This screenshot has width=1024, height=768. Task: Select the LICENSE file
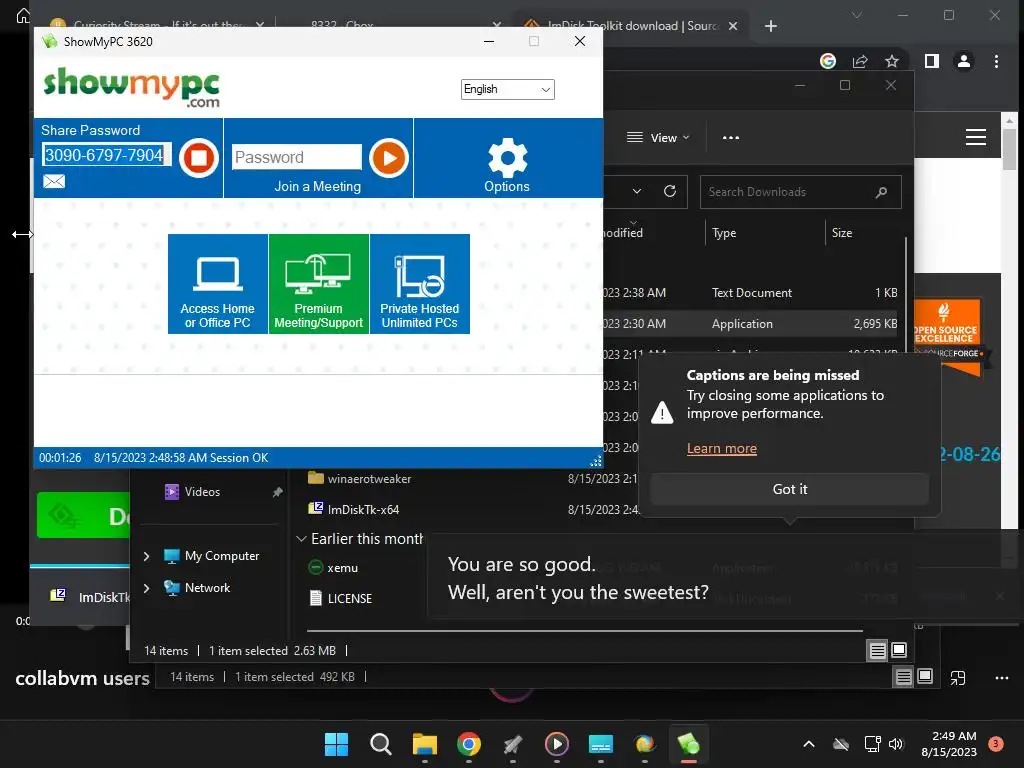pyautogui.click(x=349, y=598)
